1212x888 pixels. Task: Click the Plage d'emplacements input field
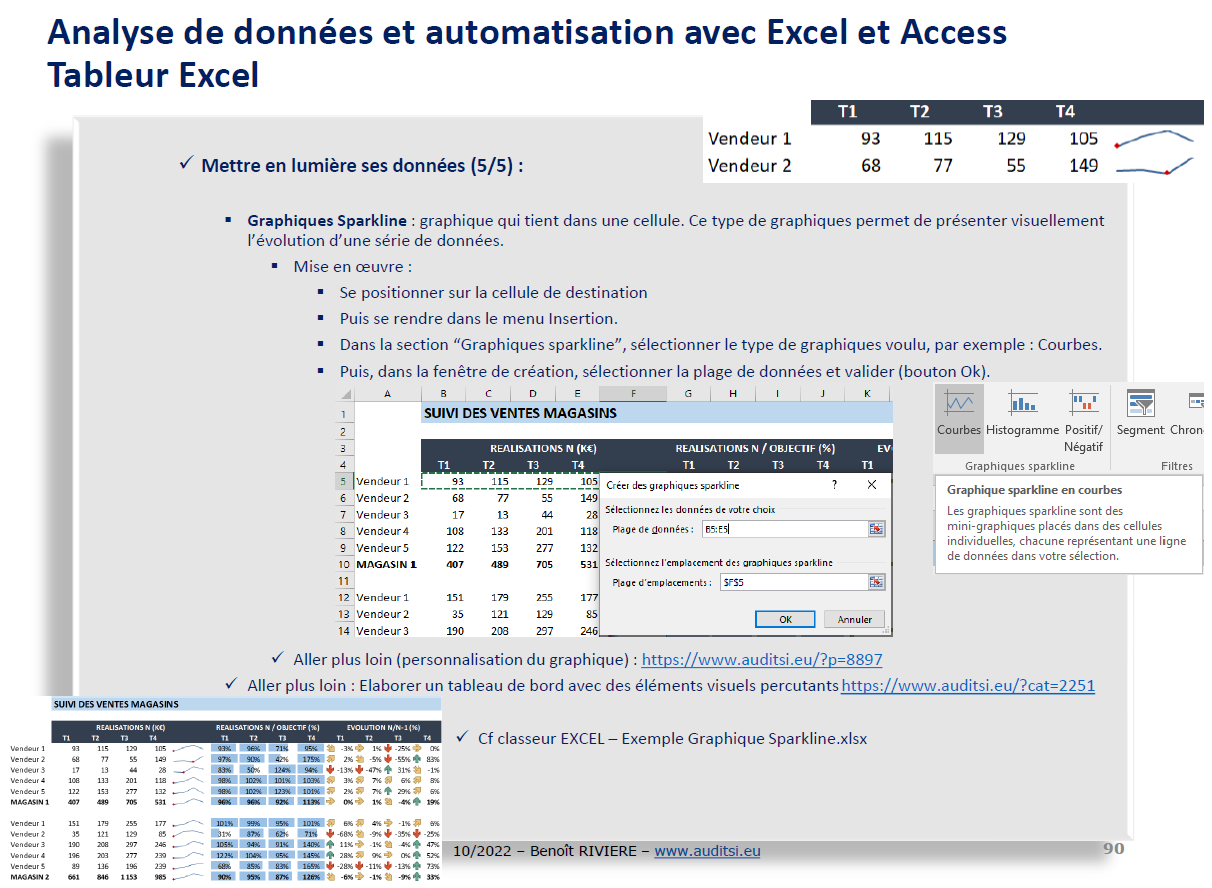[x=793, y=582]
